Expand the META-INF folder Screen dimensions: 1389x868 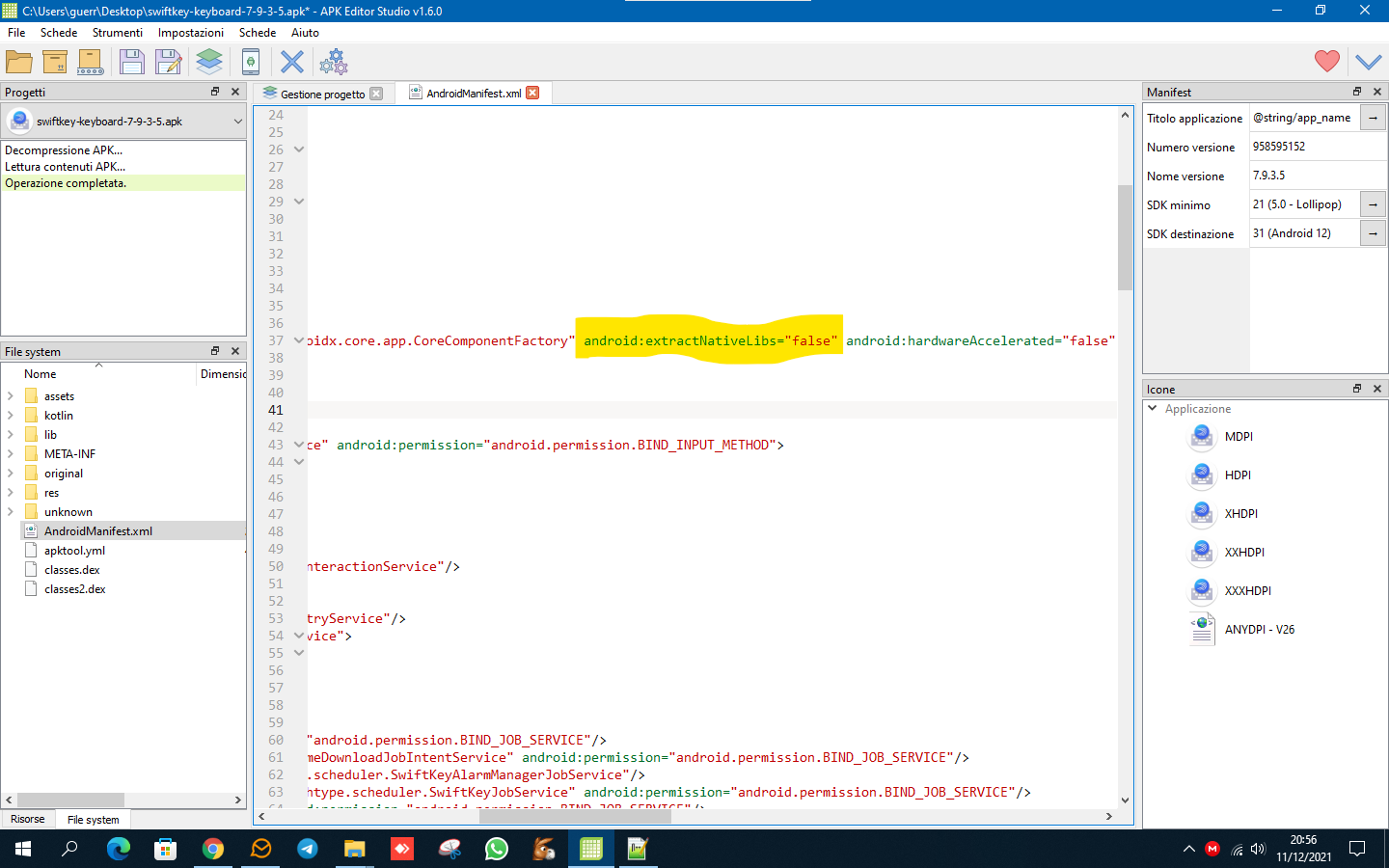tap(11, 454)
